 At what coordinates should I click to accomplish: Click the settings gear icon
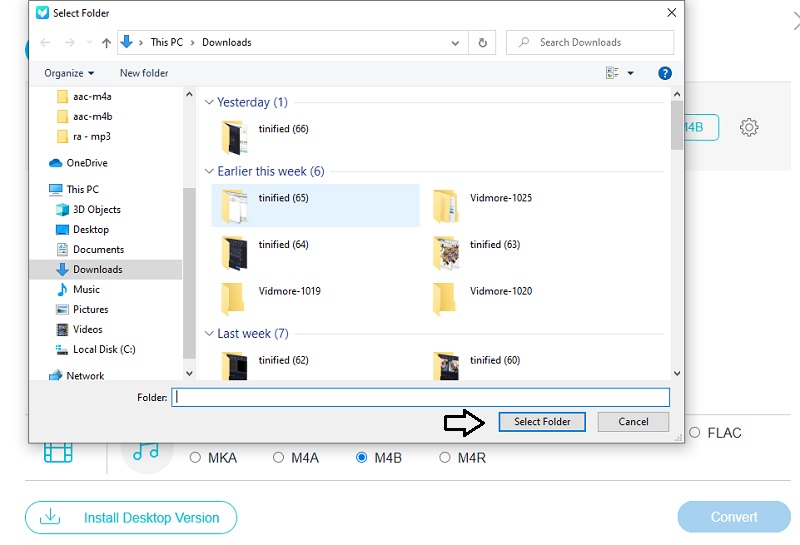[x=749, y=127]
